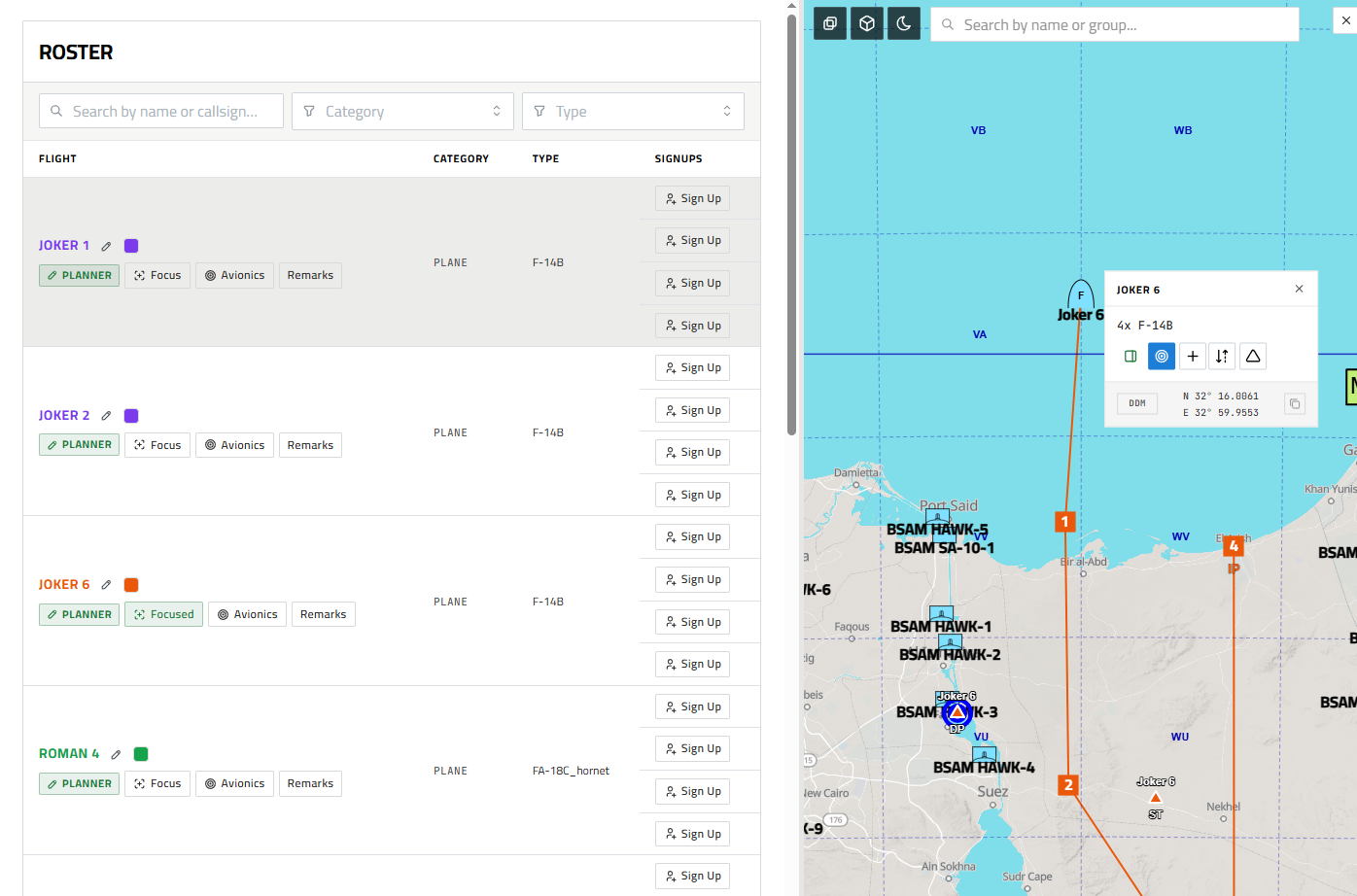Toggle PLANNER tag on ROMAN 4
This screenshot has width=1357, height=896.
click(79, 783)
